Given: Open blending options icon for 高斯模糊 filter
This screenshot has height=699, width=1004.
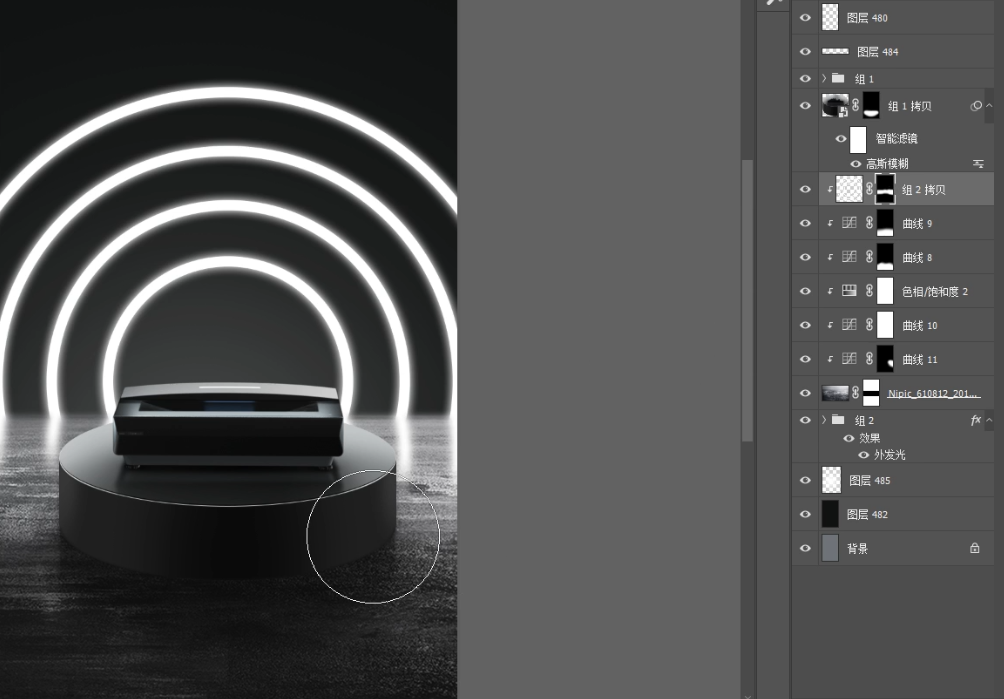Looking at the screenshot, I should (x=978, y=163).
